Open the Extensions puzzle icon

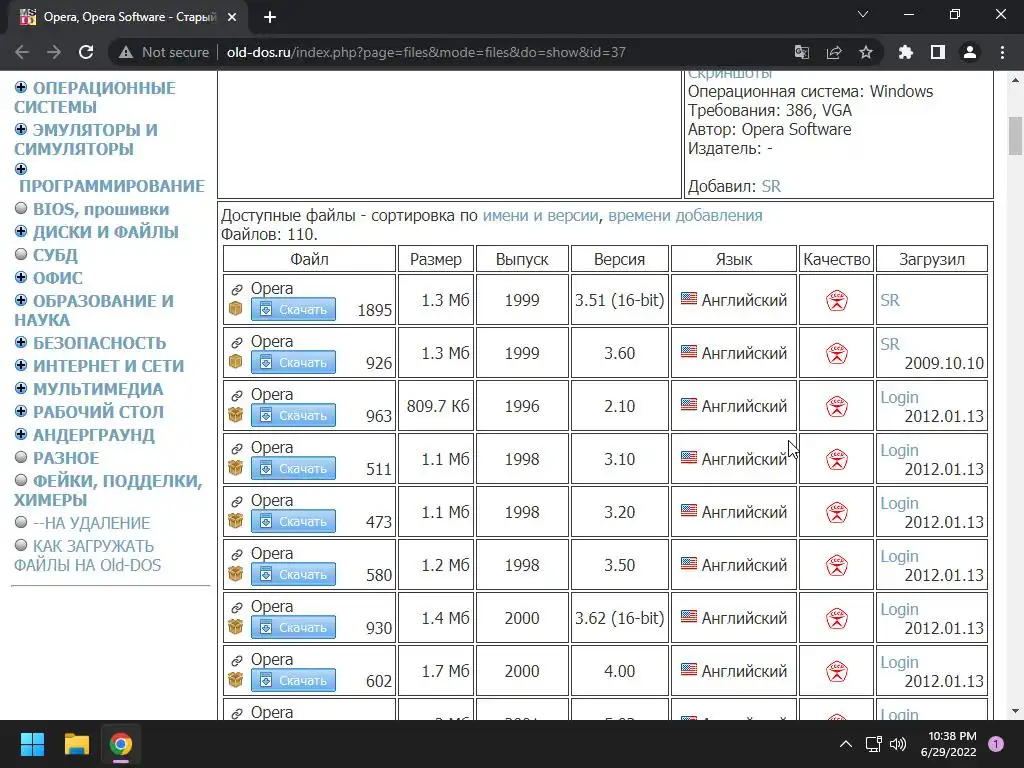pos(906,52)
